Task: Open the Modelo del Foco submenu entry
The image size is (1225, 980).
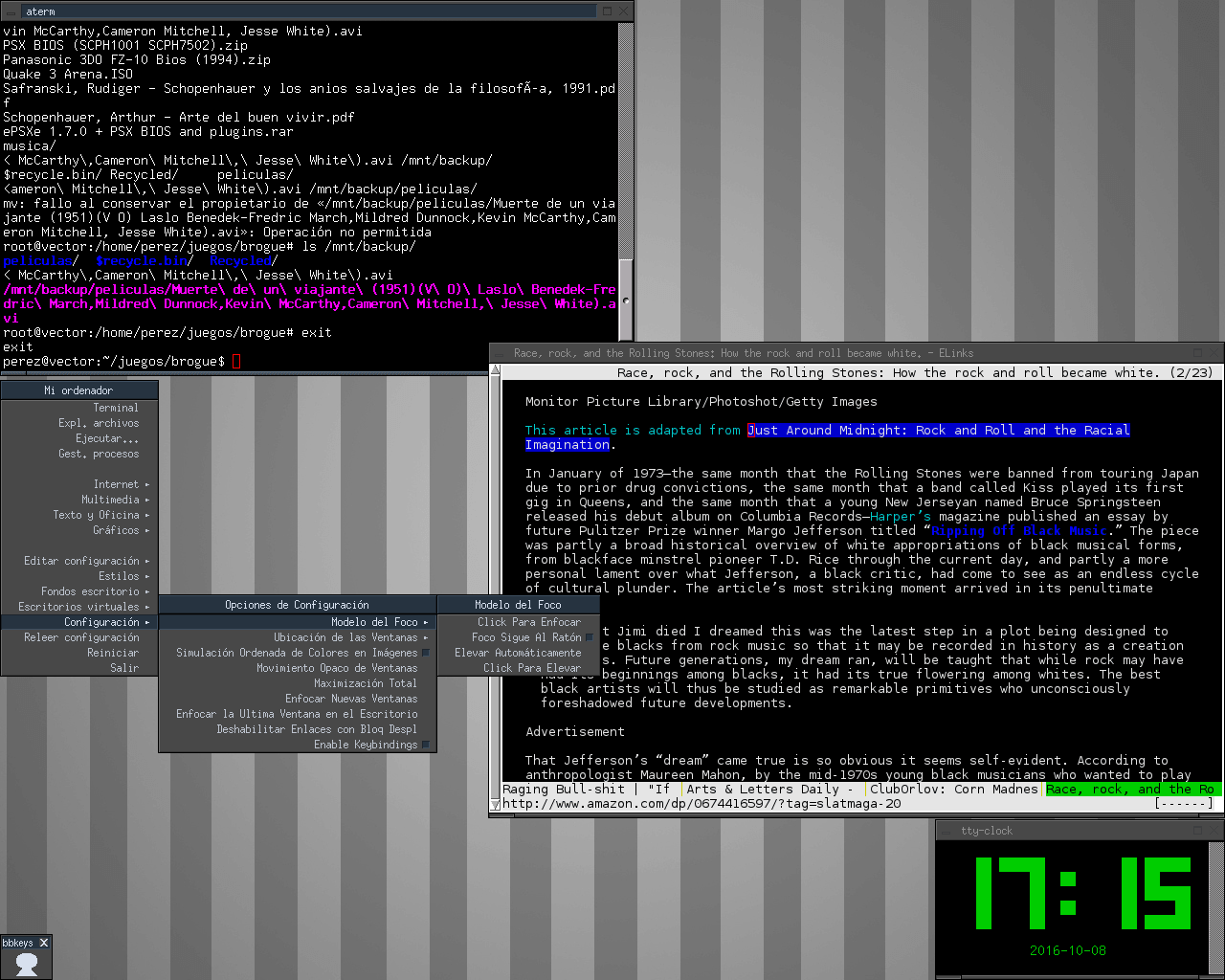Action: (x=298, y=622)
